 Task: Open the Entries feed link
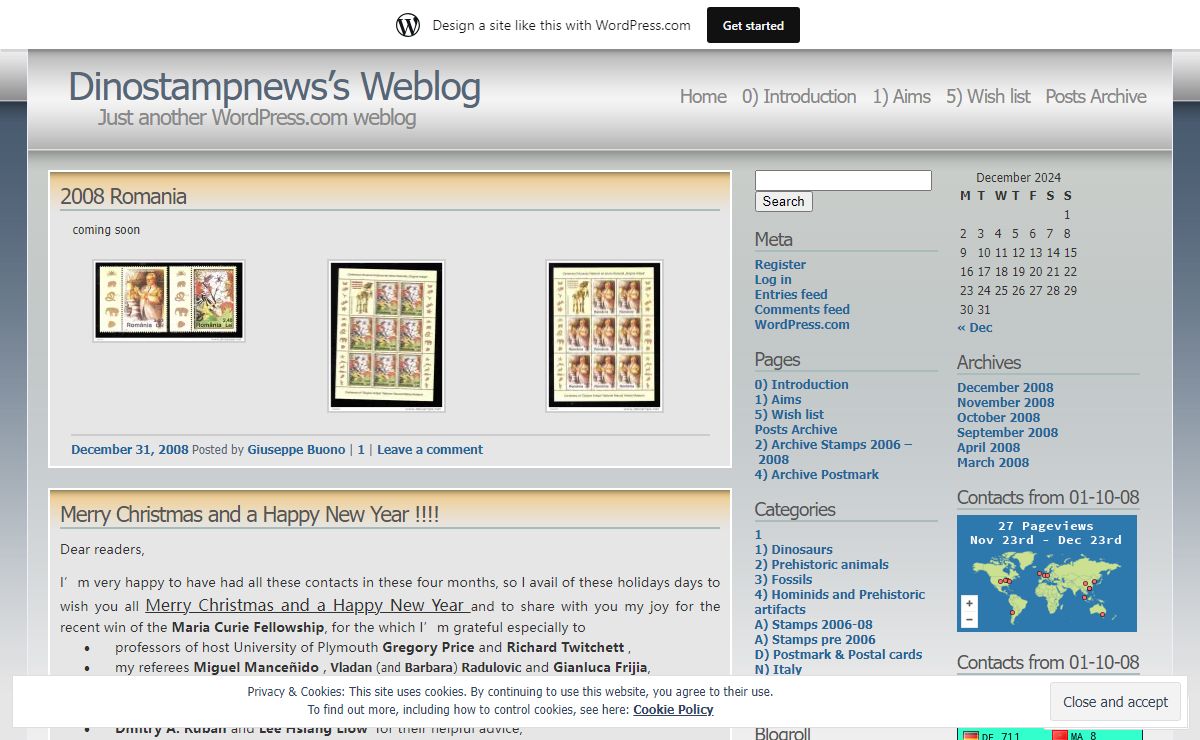pyautogui.click(x=791, y=295)
